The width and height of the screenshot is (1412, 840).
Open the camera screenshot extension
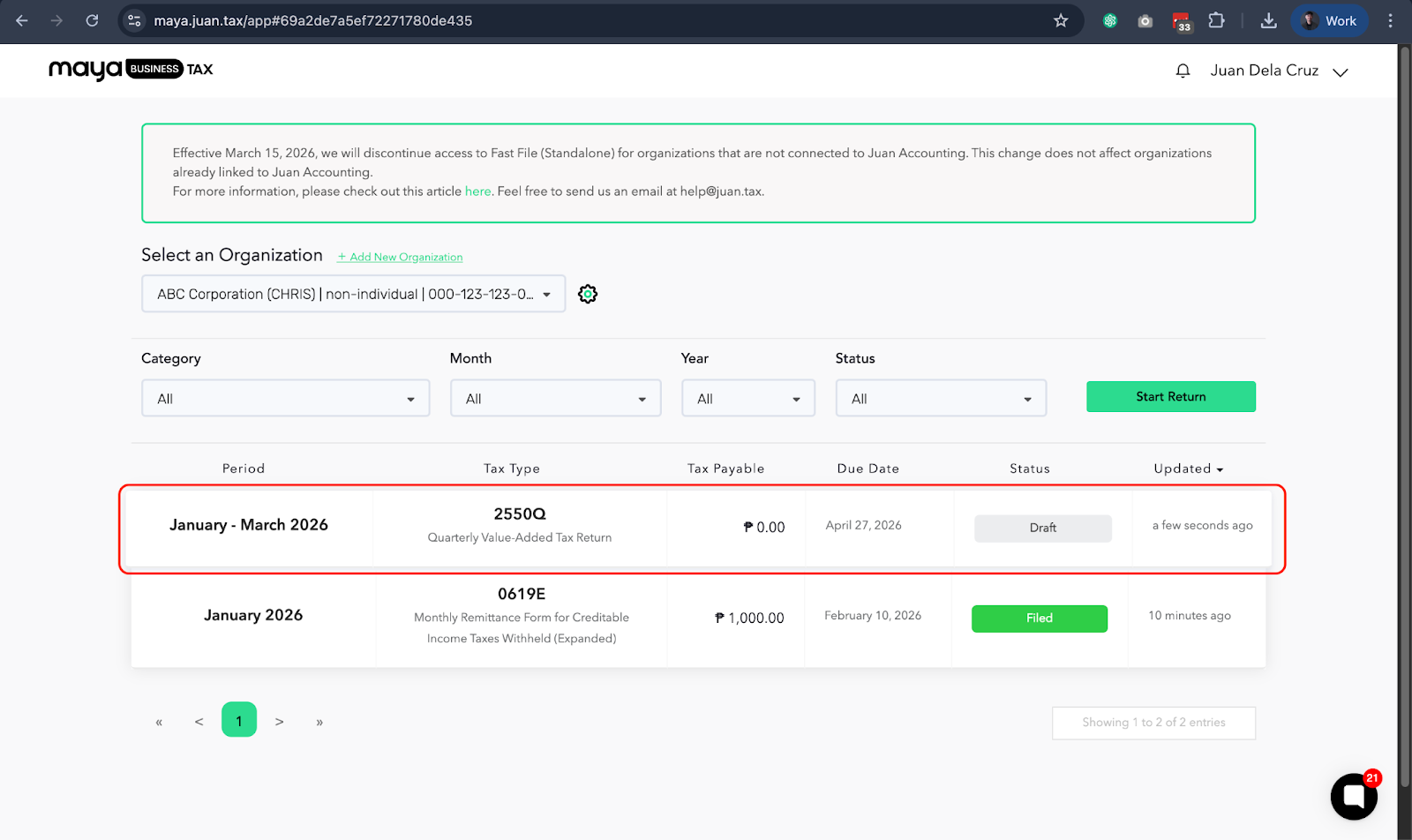(1145, 20)
